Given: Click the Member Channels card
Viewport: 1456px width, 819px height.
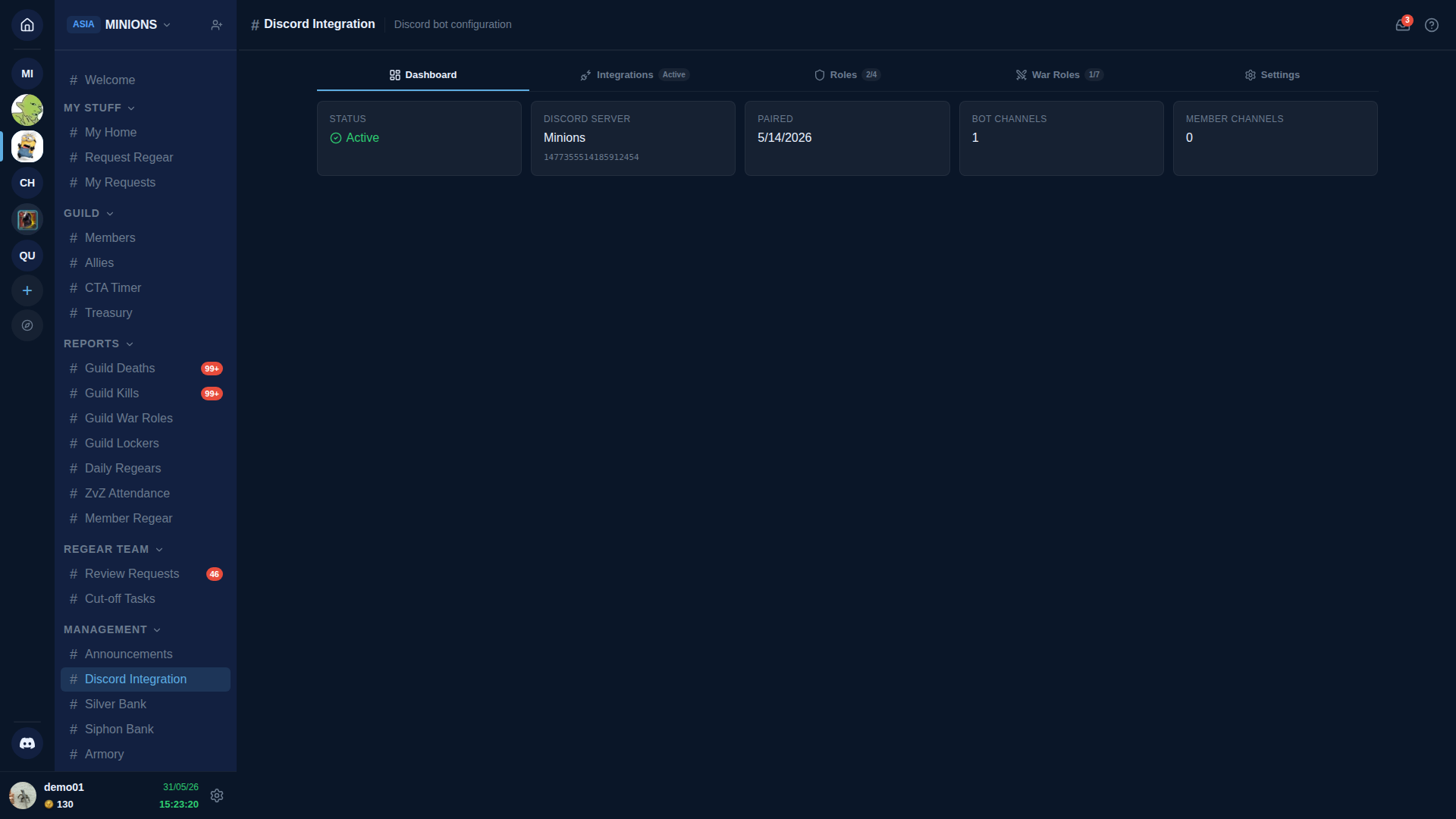Looking at the screenshot, I should tap(1275, 139).
